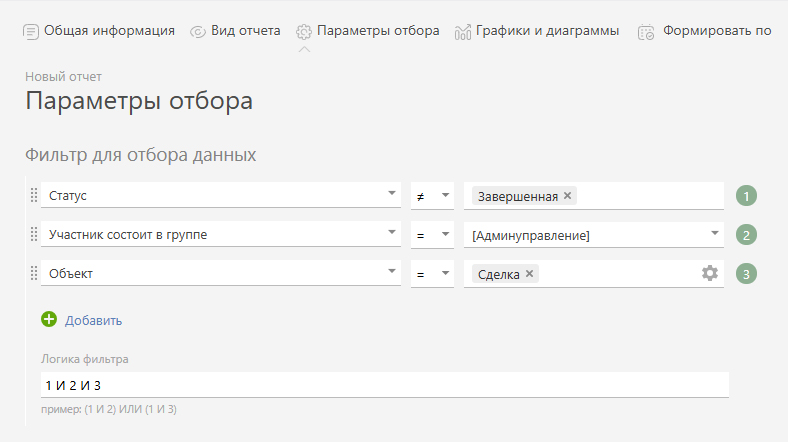This screenshot has height=442, width=788.
Task: Click the Логика фильтра input field
Action: 384,385
